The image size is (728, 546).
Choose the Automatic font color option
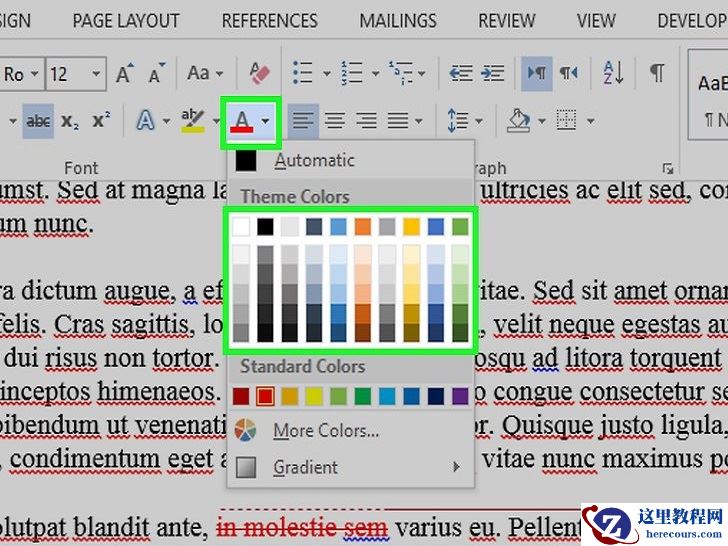click(x=351, y=161)
